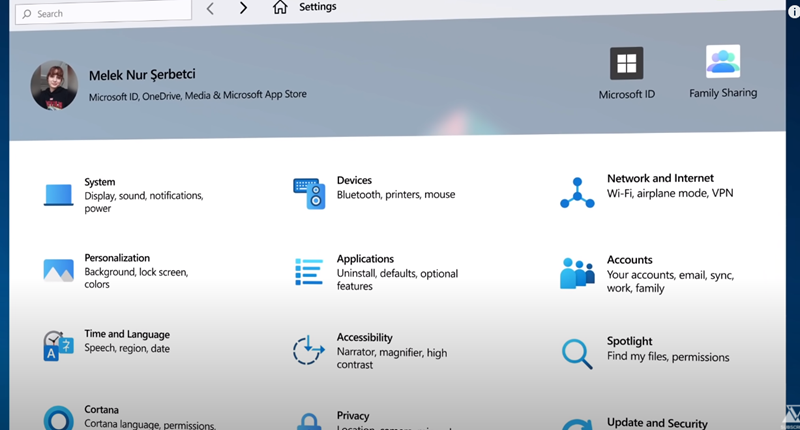Open the Accounts people icon
Image resolution: width=800 pixels, height=430 pixels.
577,273
